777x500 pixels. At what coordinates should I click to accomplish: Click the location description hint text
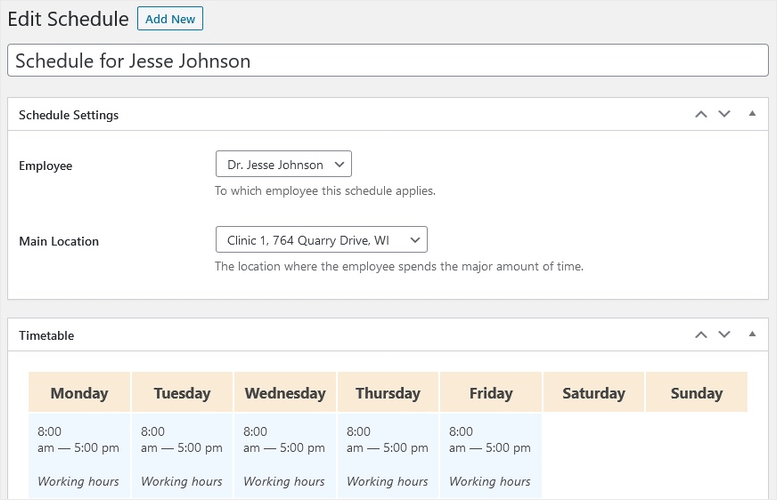click(x=399, y=266)
